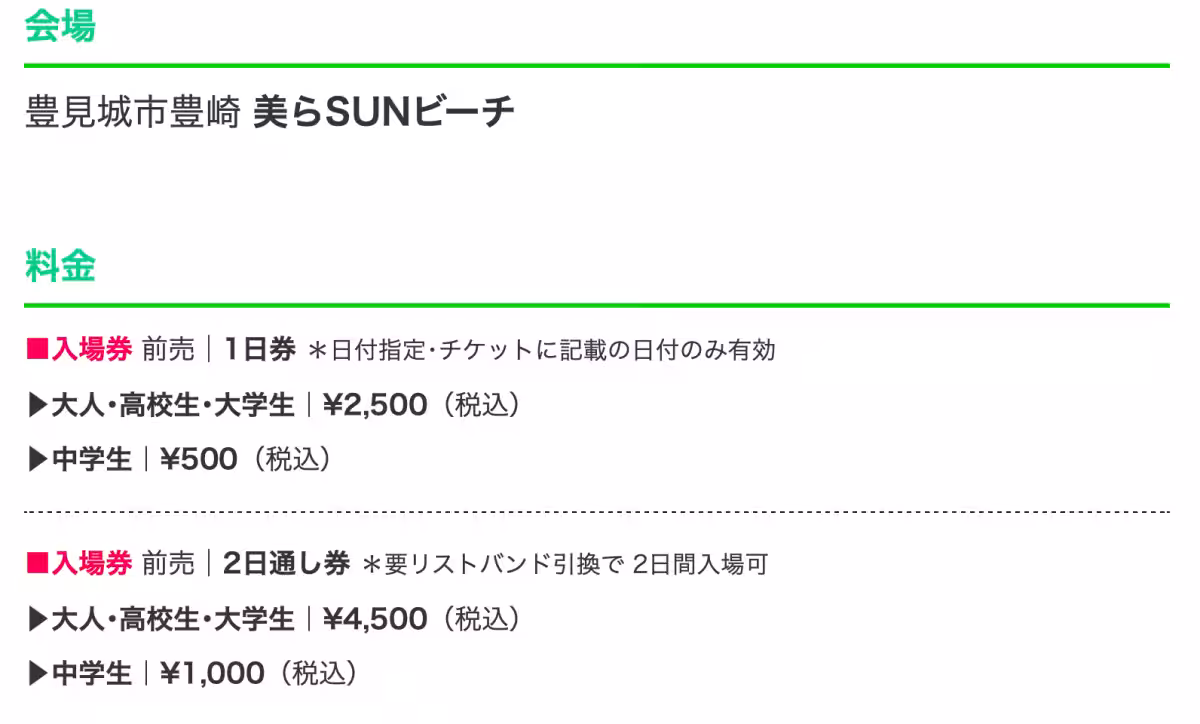The image size is (1200, 724).
Task: Click the triangle beside the ¥1,000 中学生 row
Action: click(37, 674)
